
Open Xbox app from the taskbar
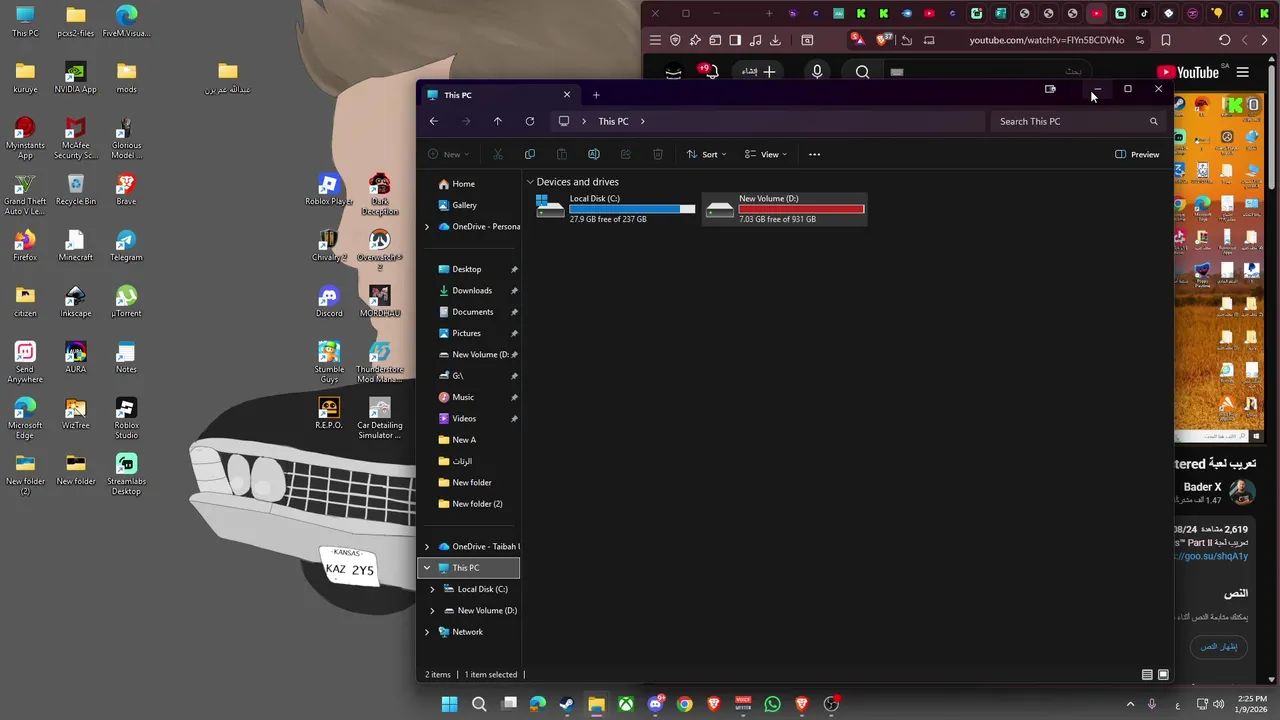625,704
